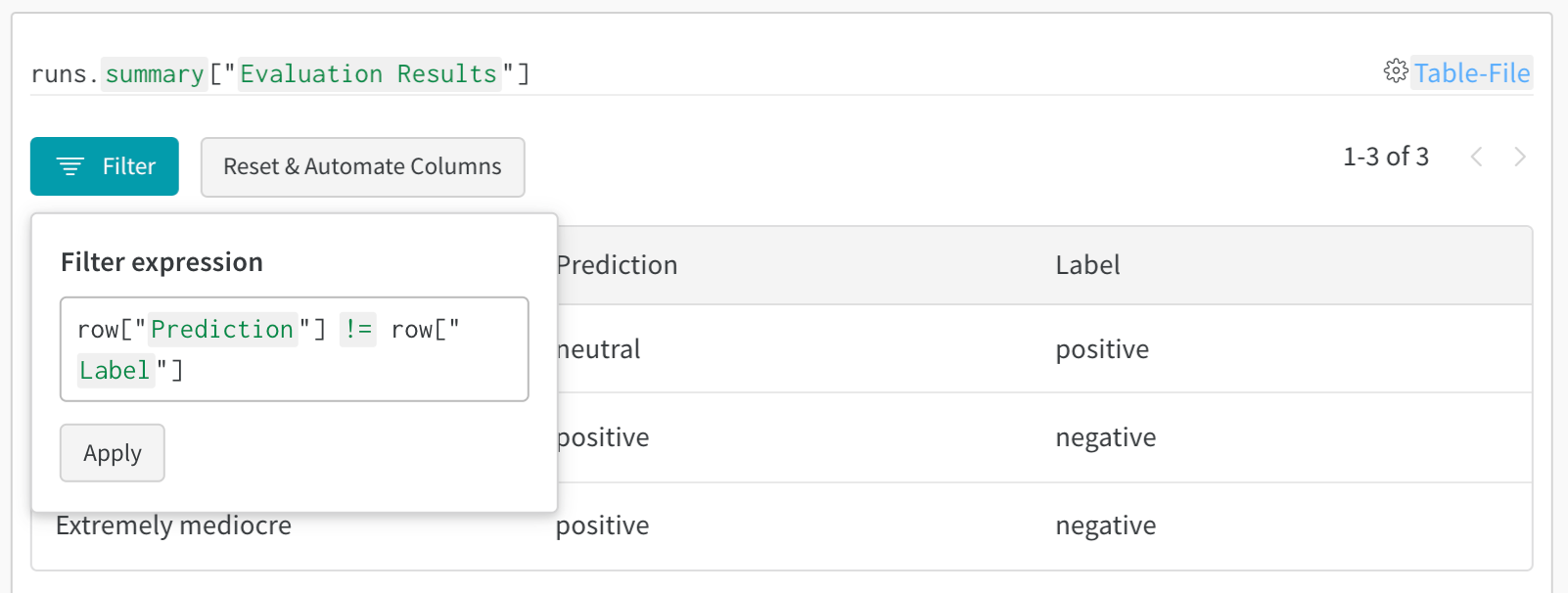
Task: Toggle the Filter panel open or closed
Action: [105, 166]
